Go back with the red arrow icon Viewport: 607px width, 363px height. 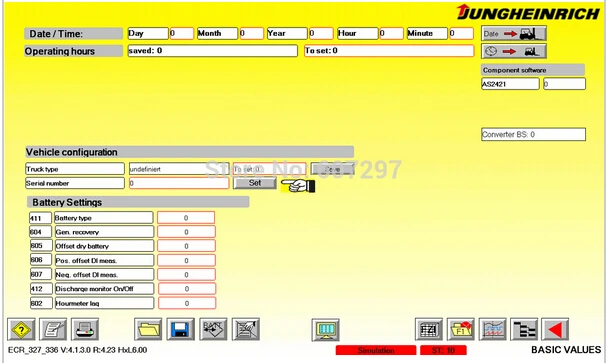coord(555,329)
